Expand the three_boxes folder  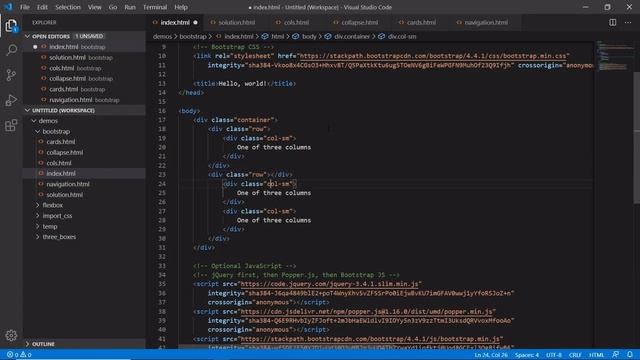point(84,237)
